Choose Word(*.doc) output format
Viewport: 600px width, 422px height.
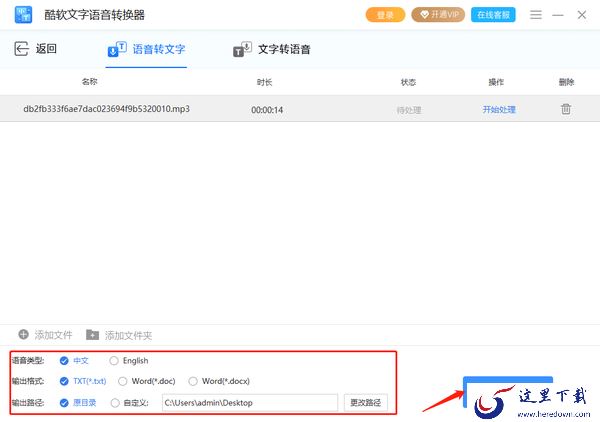point(122,381)
